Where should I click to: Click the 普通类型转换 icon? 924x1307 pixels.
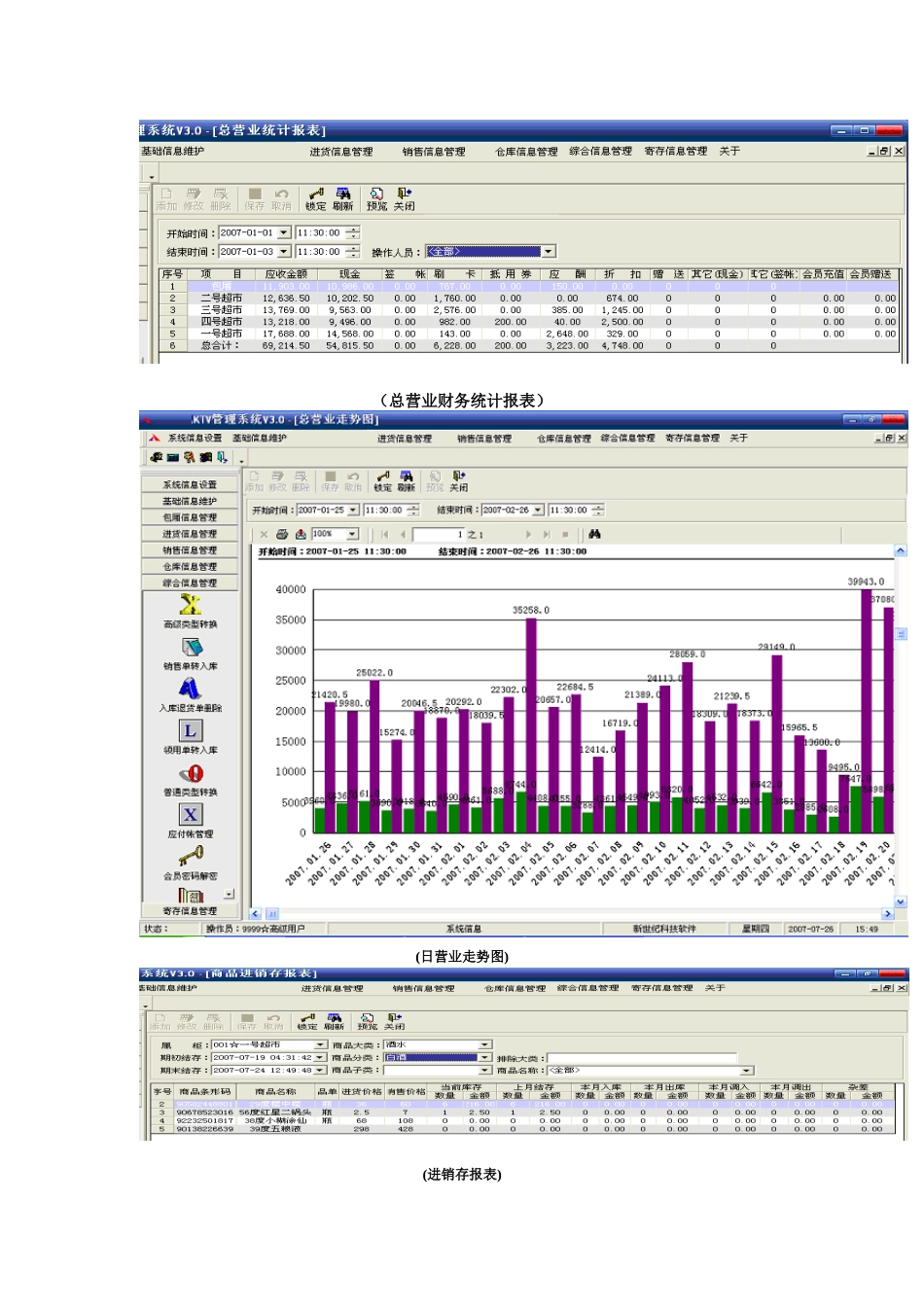point(191,773)
